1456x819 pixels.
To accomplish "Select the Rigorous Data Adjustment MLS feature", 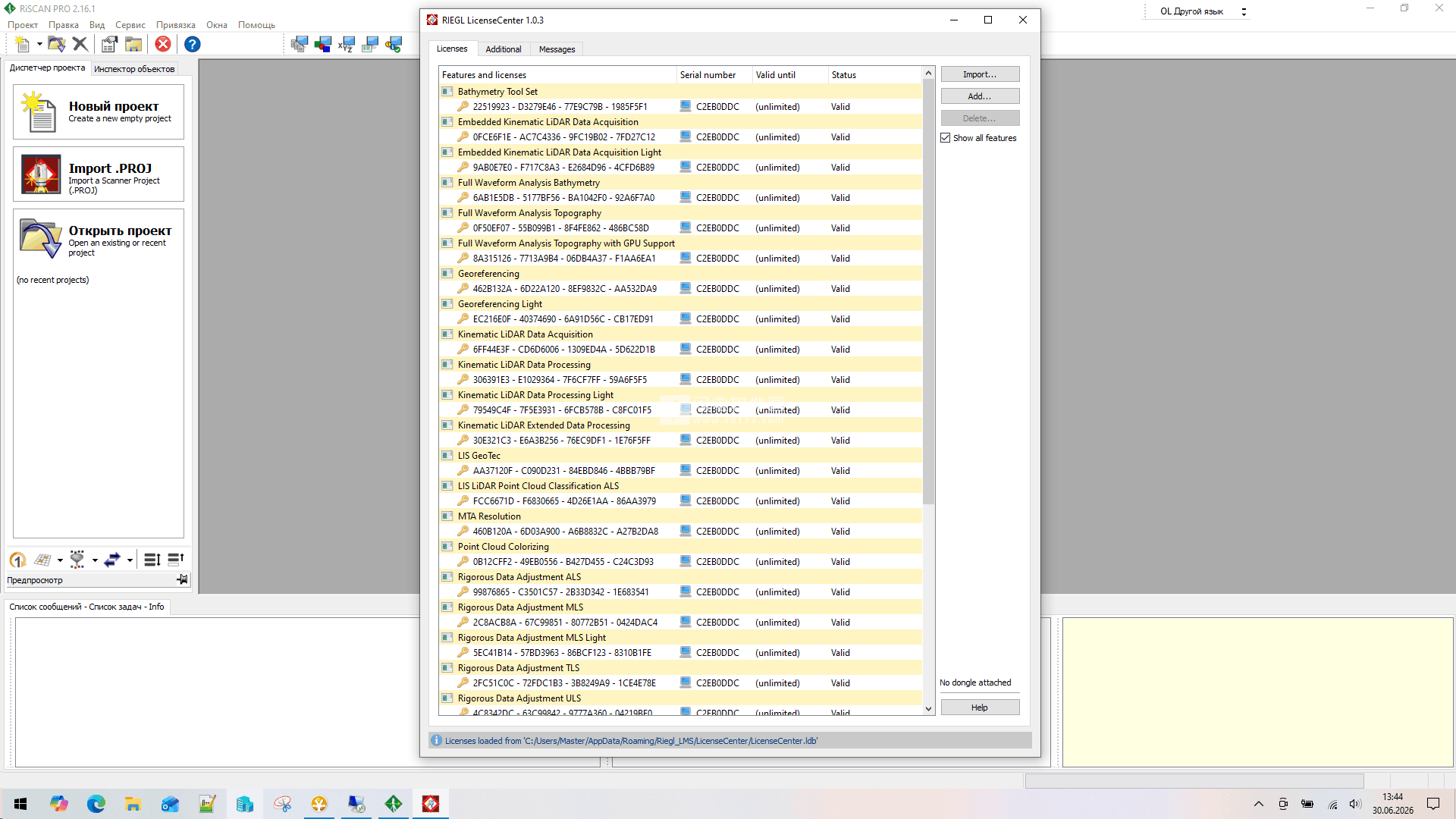I will coord(680,607).
